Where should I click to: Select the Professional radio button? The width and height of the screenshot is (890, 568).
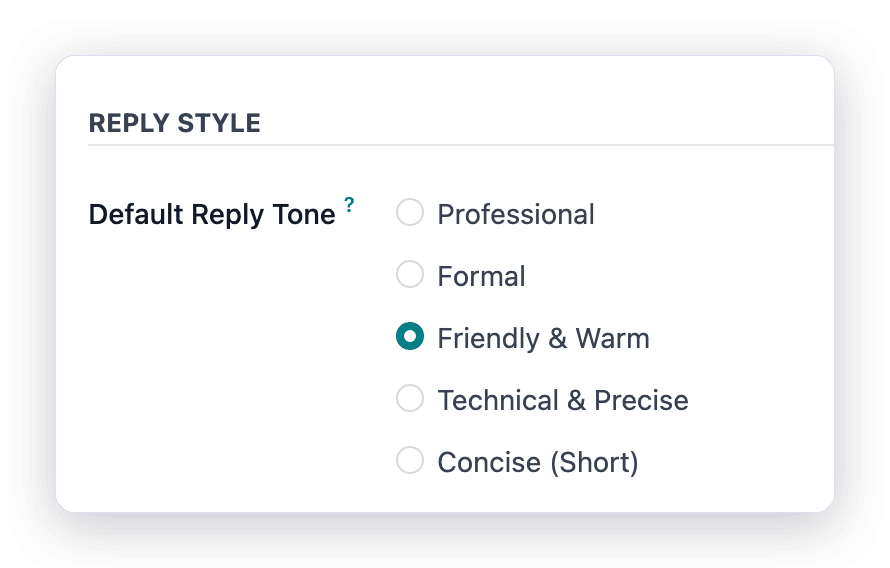pos(410,212)
